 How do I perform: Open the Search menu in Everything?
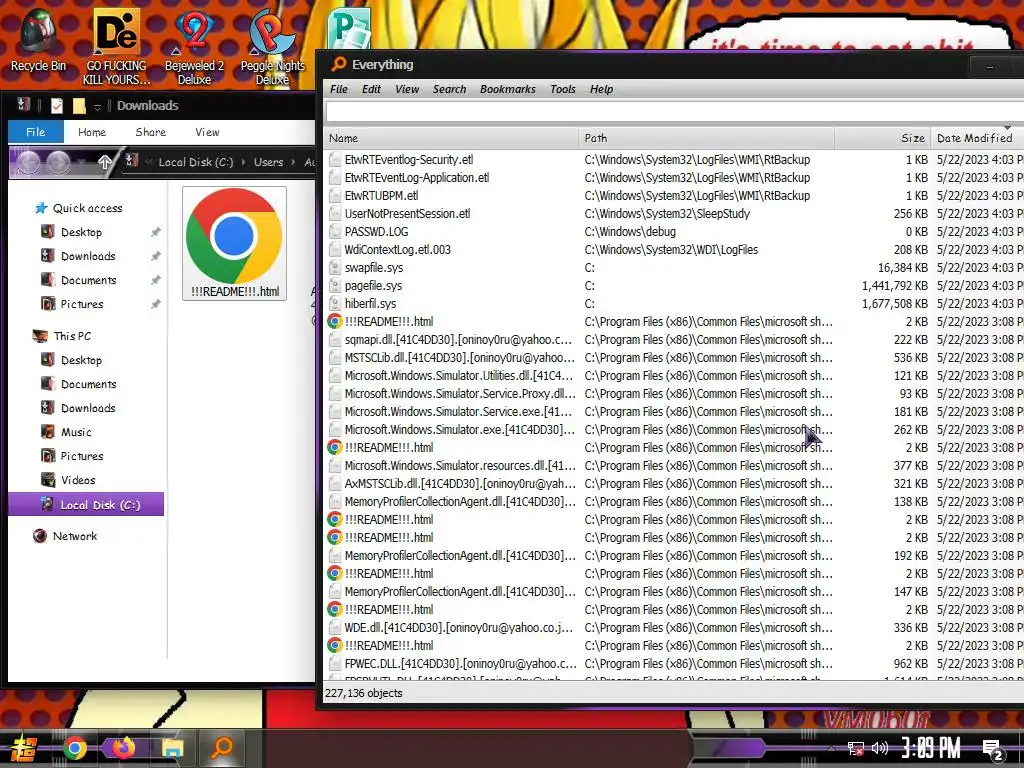pos(449,89)
